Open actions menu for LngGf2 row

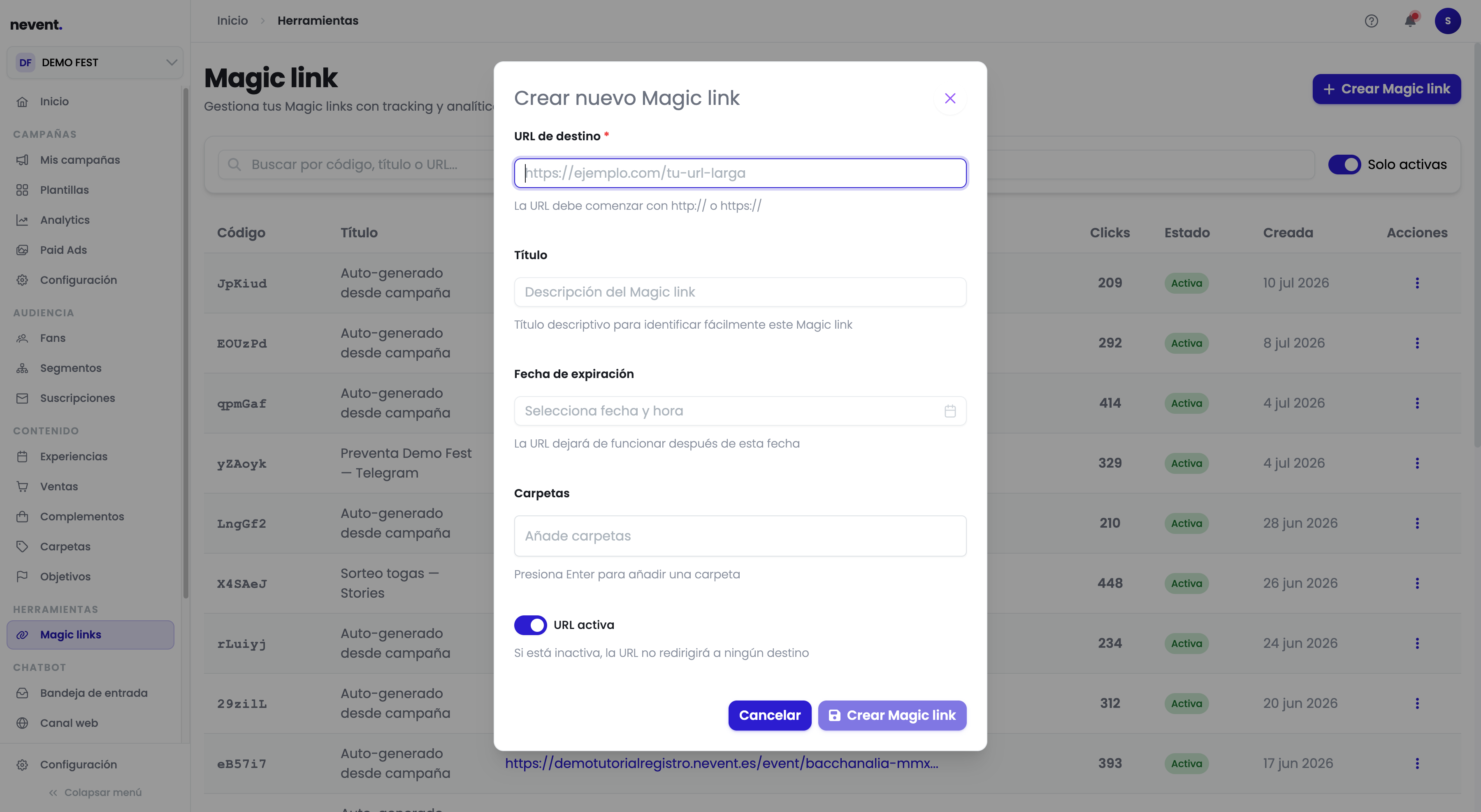1417,523
